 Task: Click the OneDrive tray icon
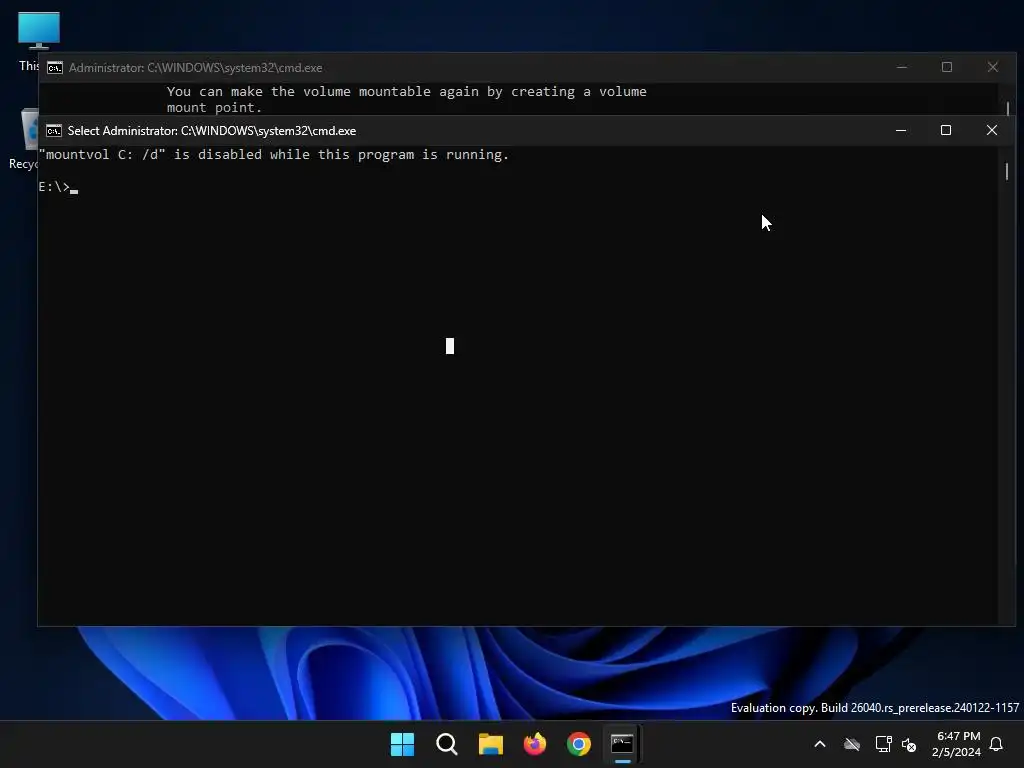point(852,744)
